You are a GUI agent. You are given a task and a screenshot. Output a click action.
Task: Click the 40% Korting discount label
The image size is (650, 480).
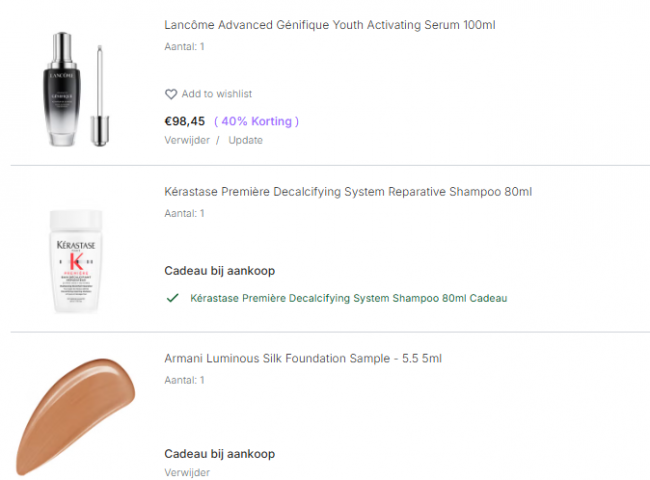(256, 121)
